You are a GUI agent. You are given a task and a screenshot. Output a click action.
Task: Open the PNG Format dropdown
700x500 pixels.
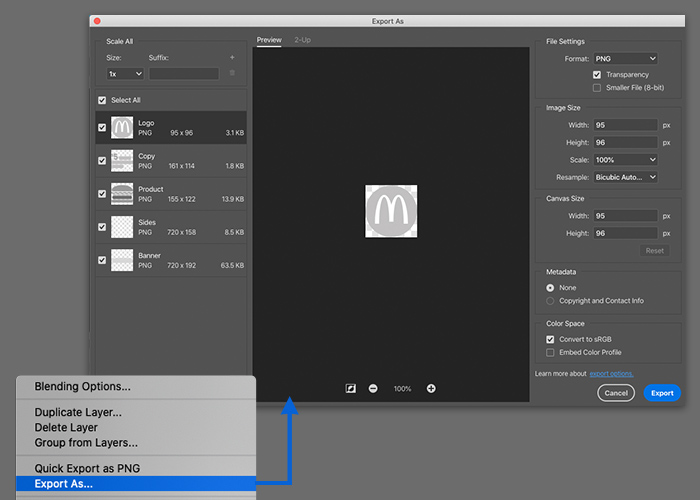pyautogui.click(x=625, y=58)
